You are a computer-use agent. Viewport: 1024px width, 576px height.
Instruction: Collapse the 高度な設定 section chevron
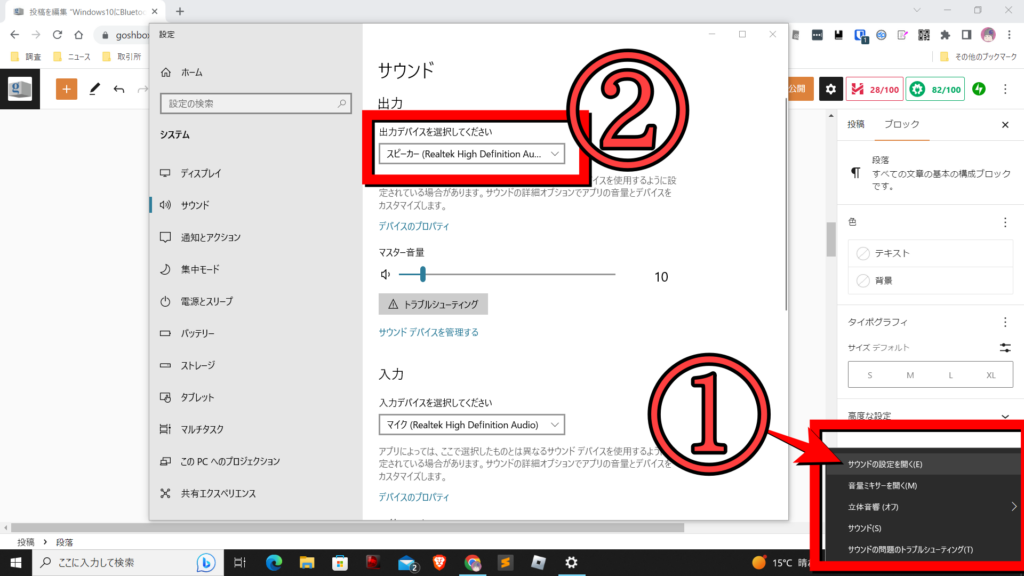point(1005,416)
